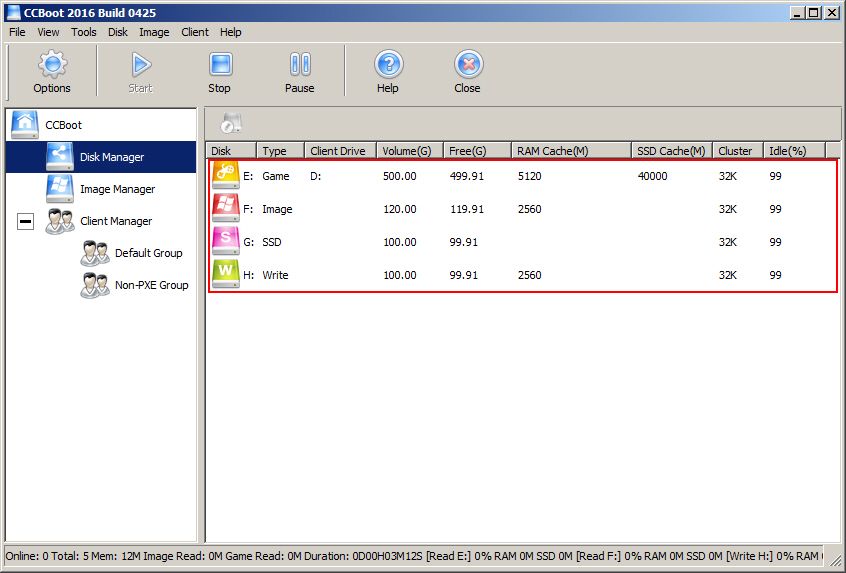
Task: Select the CCBoot home icon in the tree
Action: (x=25, y=125)
